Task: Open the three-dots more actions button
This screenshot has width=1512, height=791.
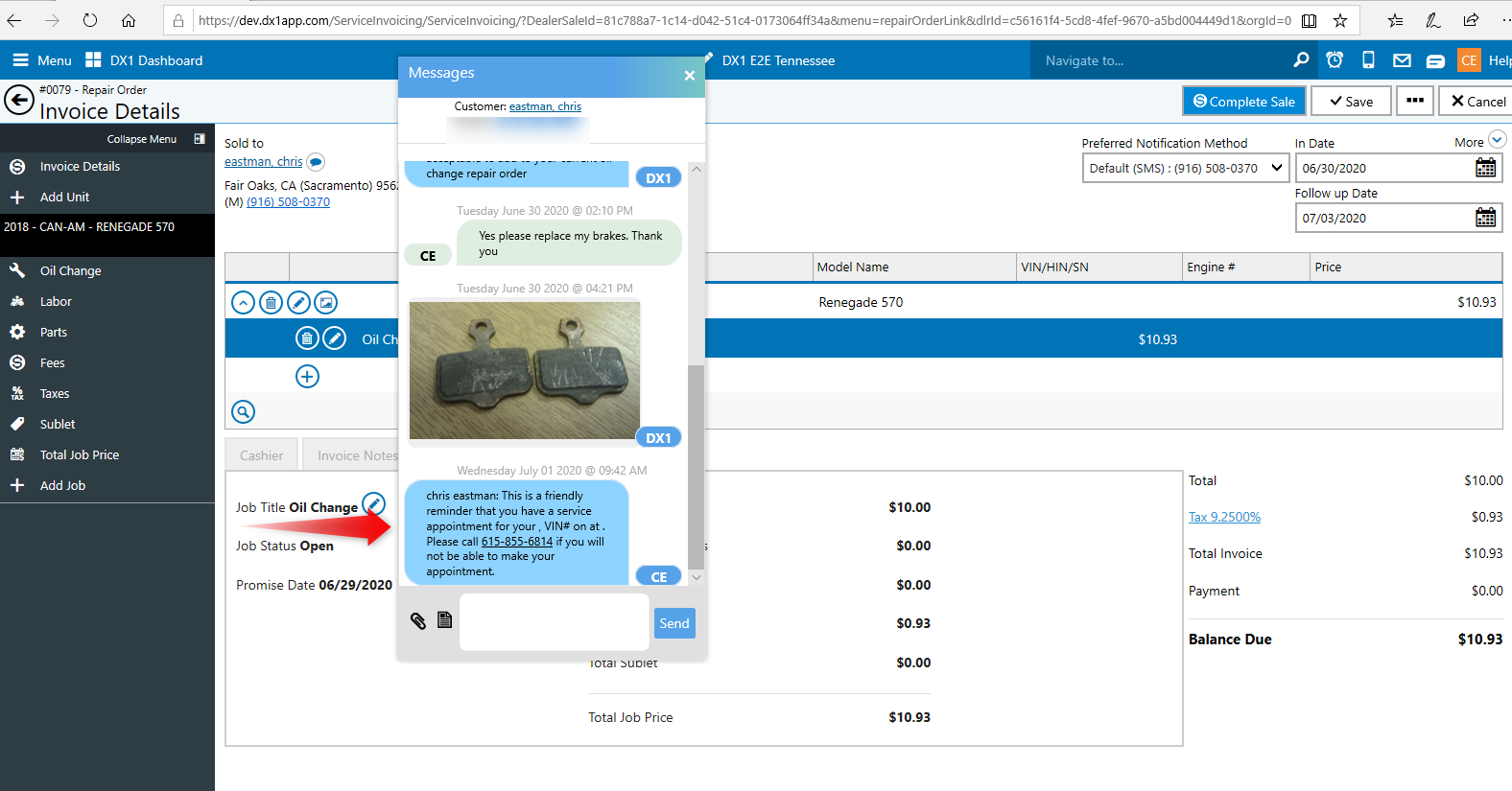Action: [1415, 101]
